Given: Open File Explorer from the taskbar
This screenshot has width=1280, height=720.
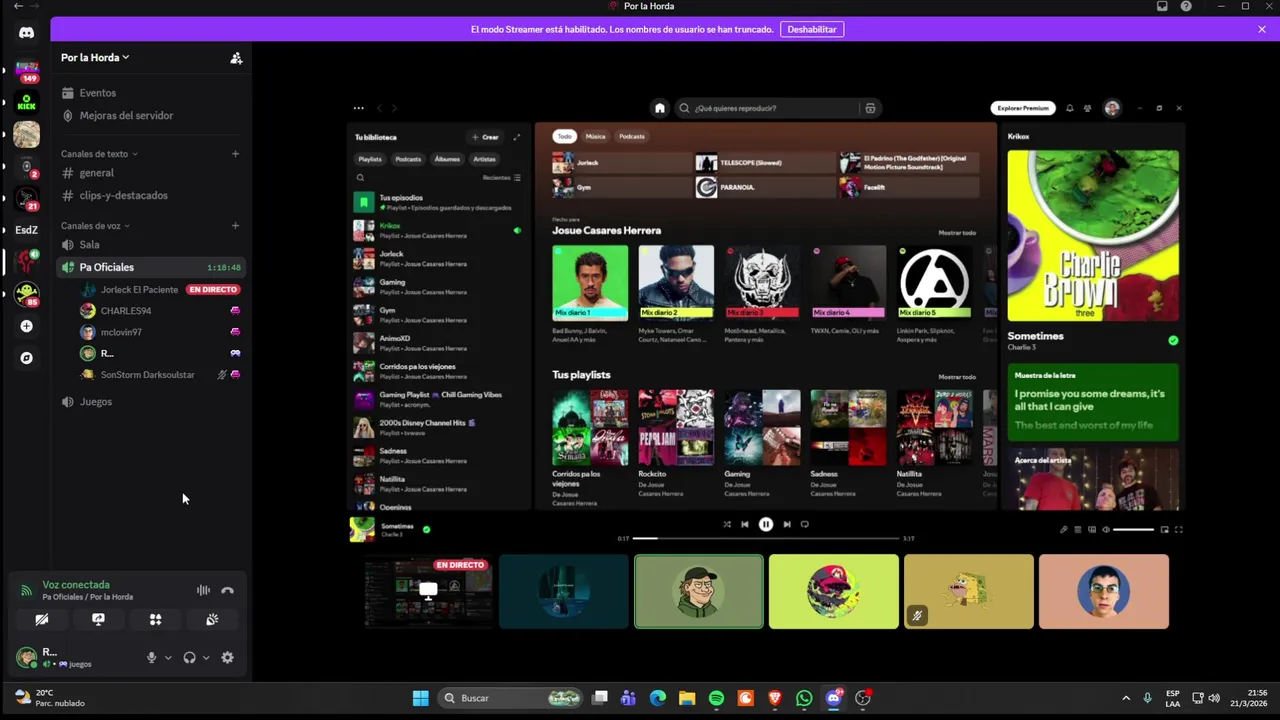Looking at the screenshot, I should pyautogui.click(x=687, y=698).
